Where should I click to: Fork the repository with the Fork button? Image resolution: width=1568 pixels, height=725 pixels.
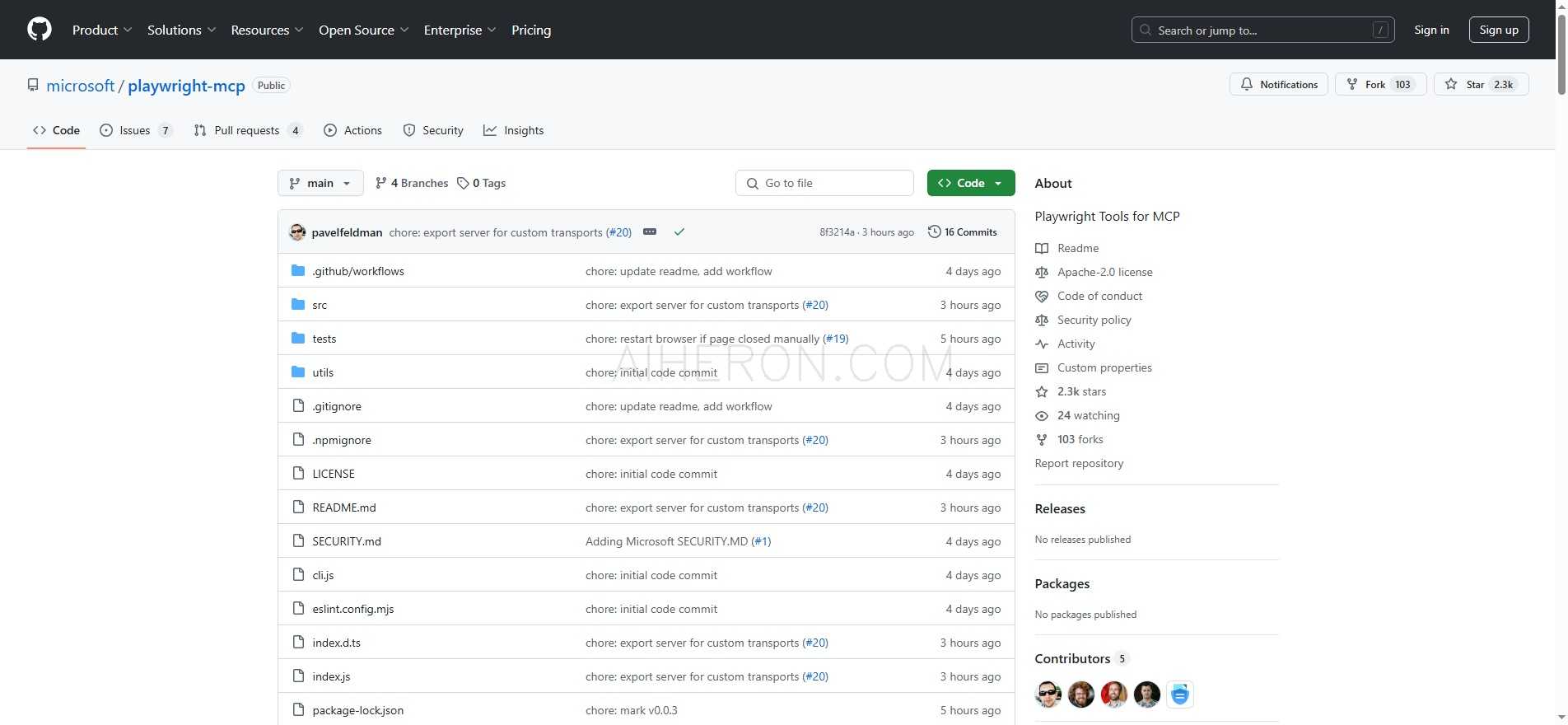(1381, 84)
